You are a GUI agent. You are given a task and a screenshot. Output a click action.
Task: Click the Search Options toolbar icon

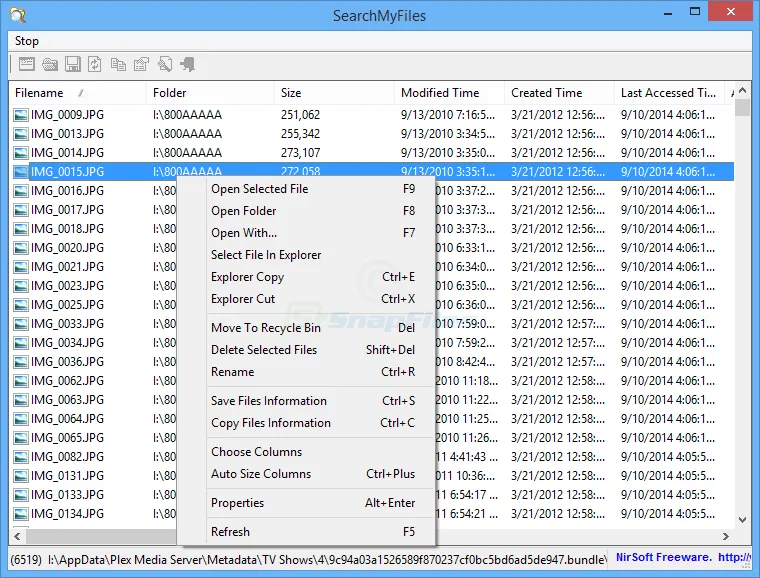[27, 65]
